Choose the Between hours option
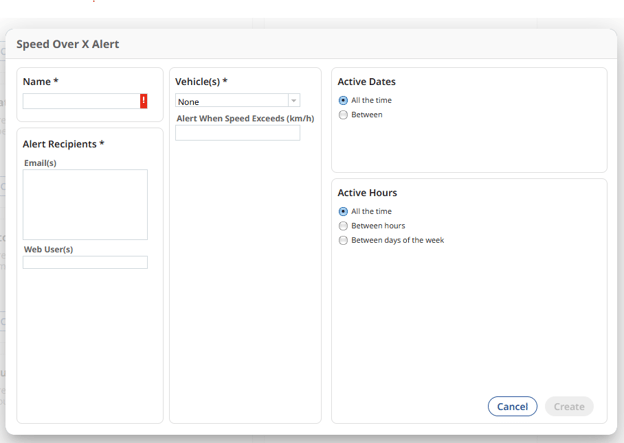The width and height of the screenshot is (624, 443). pyautogui.click(x=344, y=226)
